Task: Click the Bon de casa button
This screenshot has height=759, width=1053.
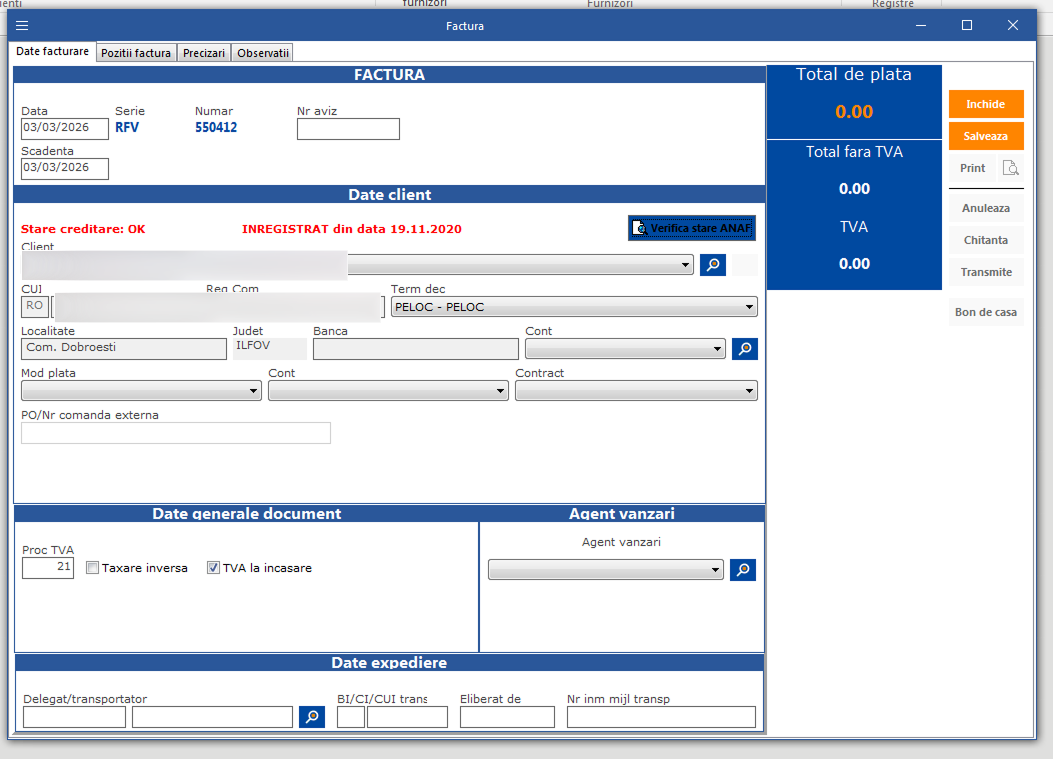Action: click(985, 312)
